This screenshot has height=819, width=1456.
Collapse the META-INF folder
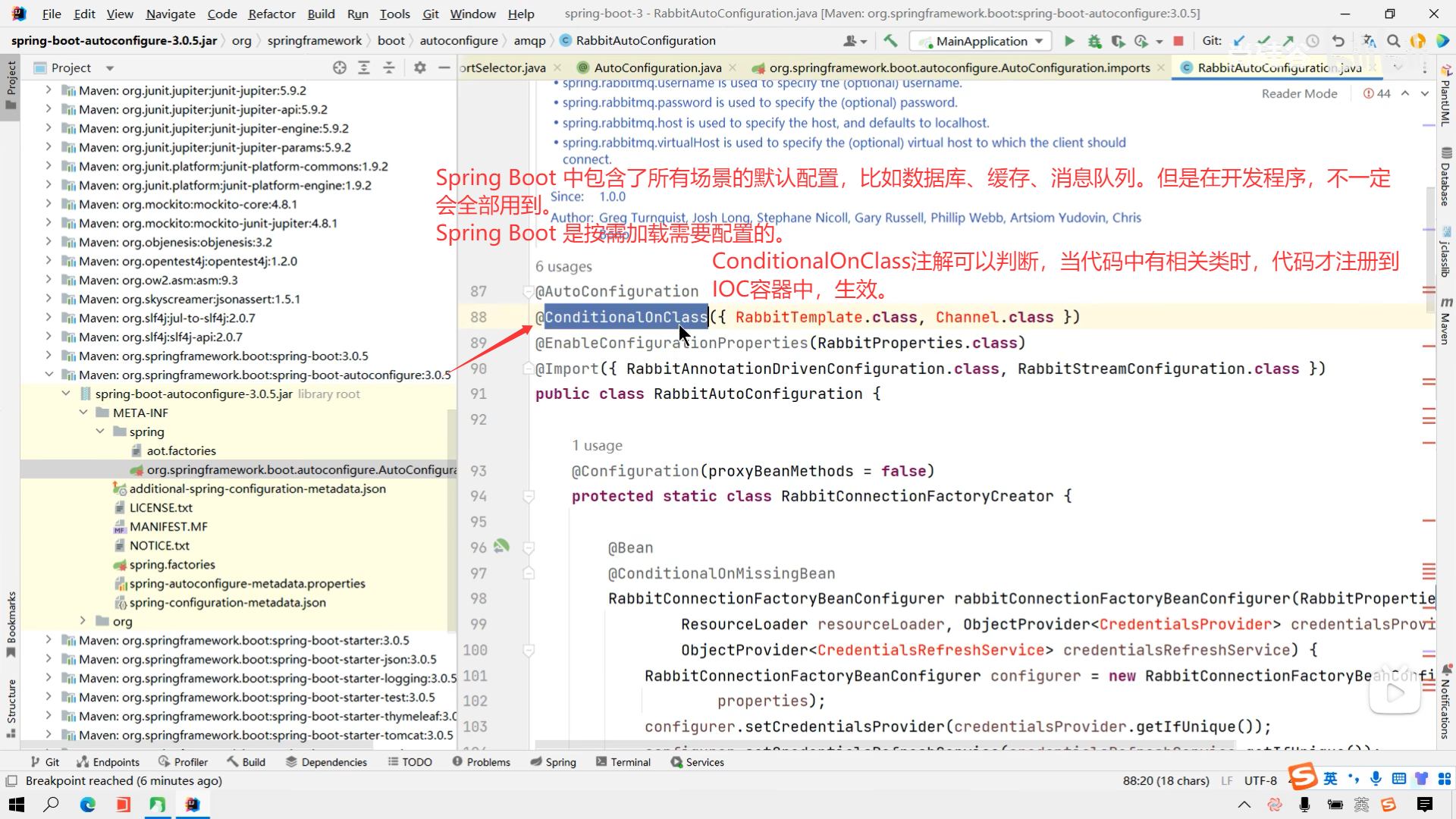click(x=83, y=413)
